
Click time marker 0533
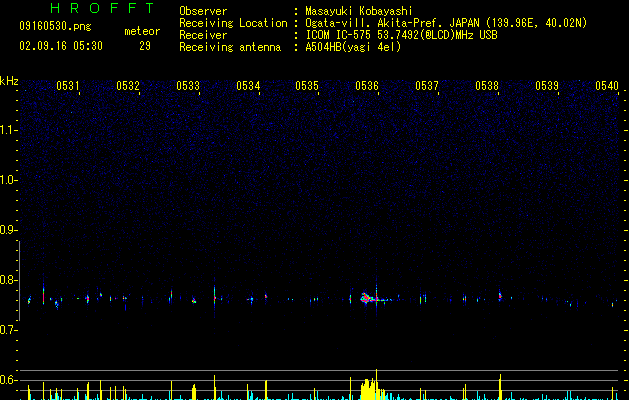click(x=188, y=86)
